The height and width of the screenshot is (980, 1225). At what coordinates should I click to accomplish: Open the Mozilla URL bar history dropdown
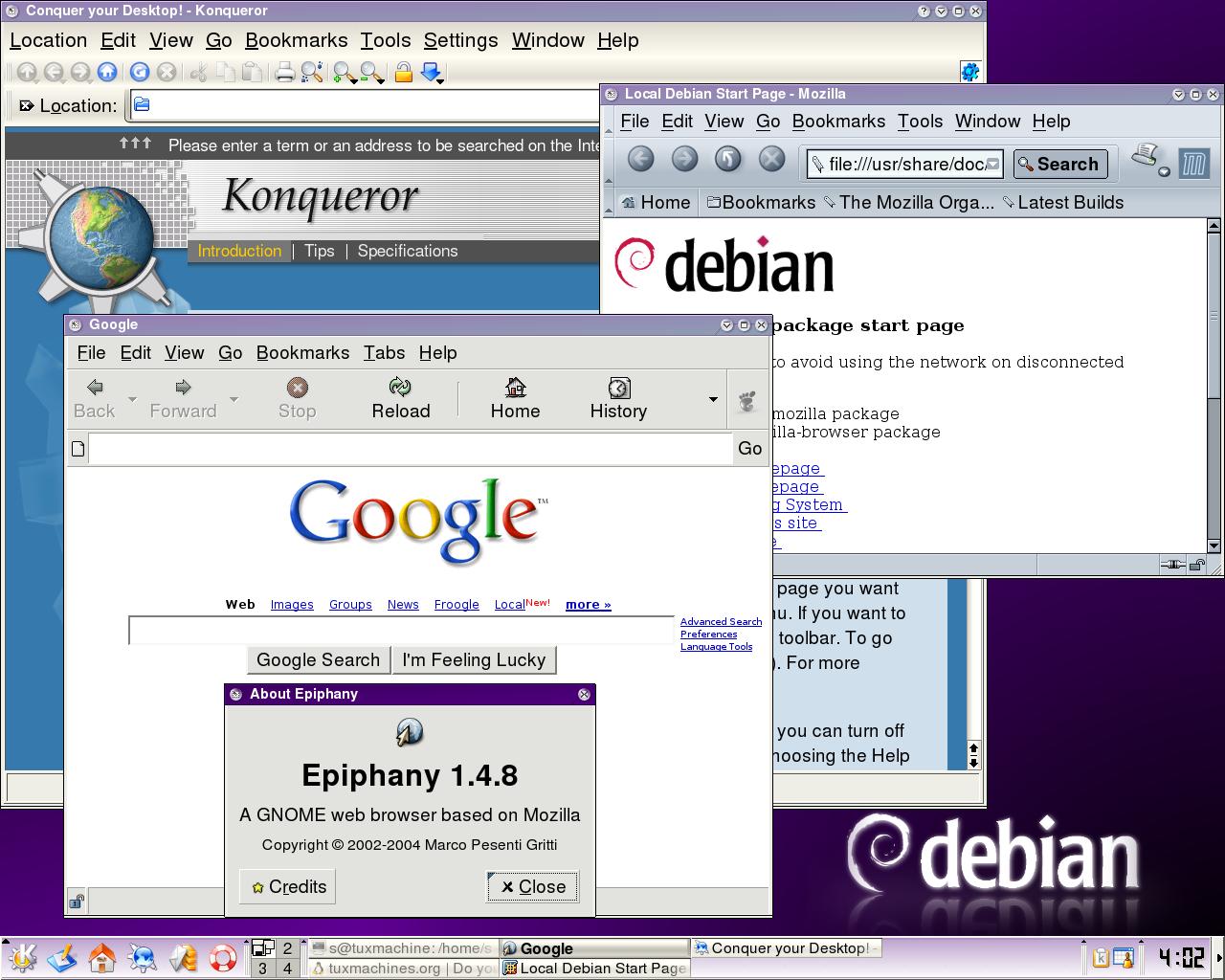point(993,165)
